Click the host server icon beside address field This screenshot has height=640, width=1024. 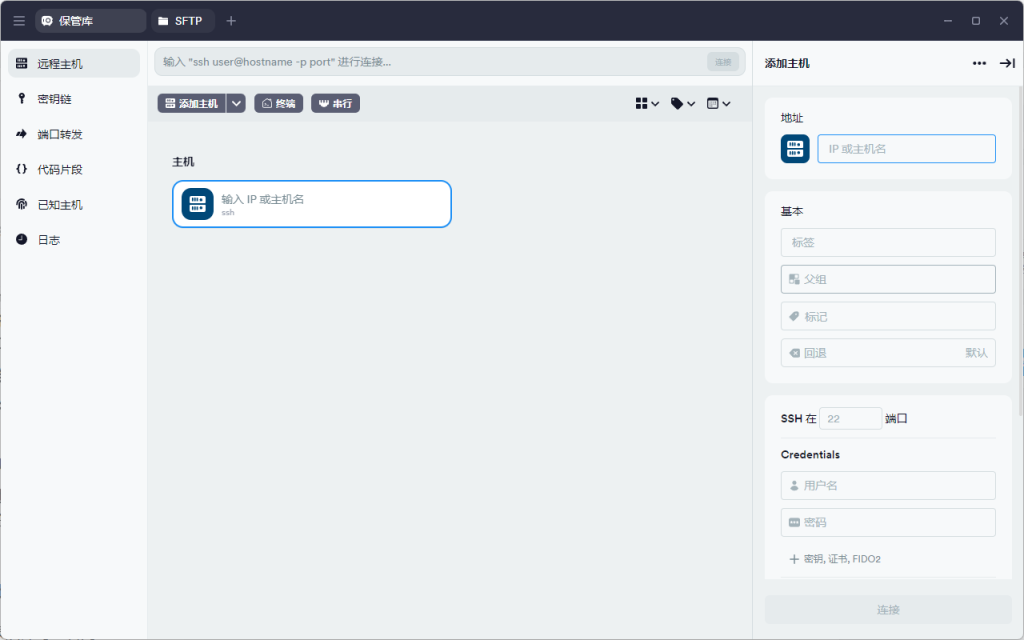795,149
